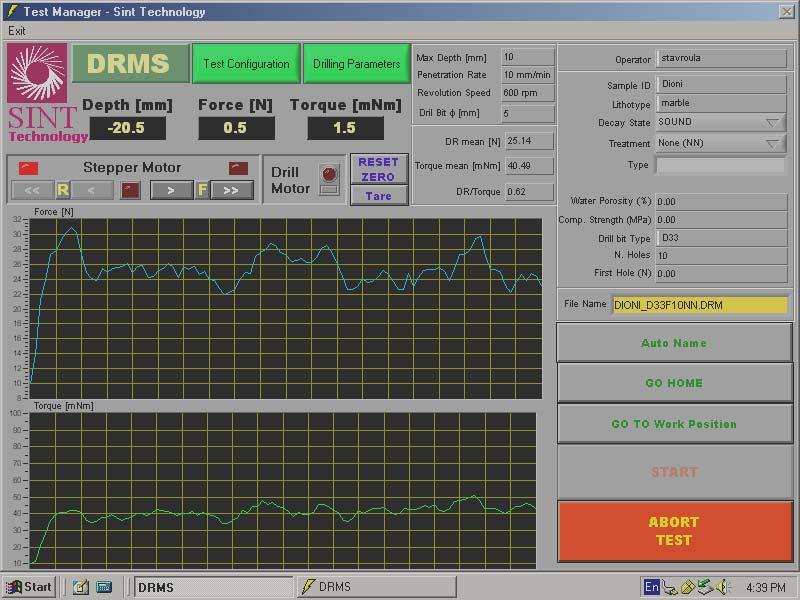Click Revolution Speed value 600 rpm
Screen dimensions: 800x600
pos(528,93)
